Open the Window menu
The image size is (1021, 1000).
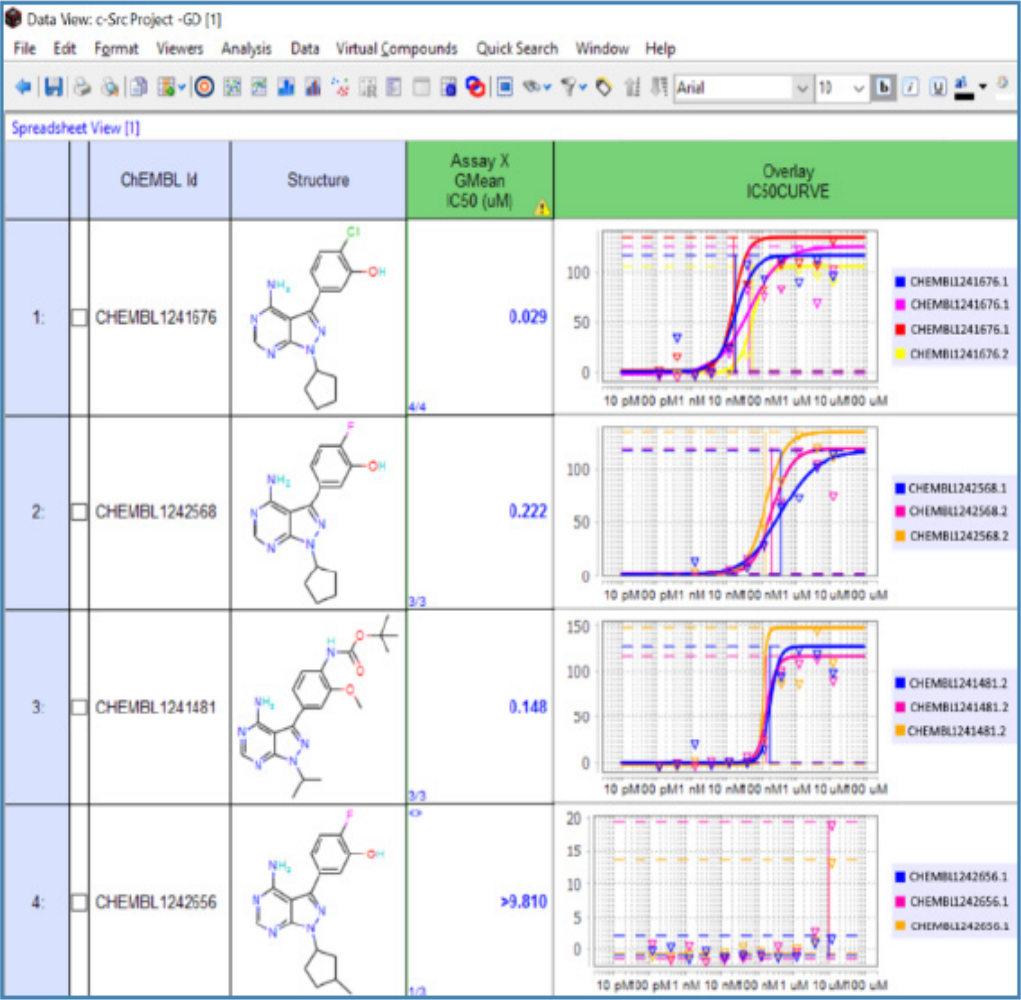coord(602,49)
